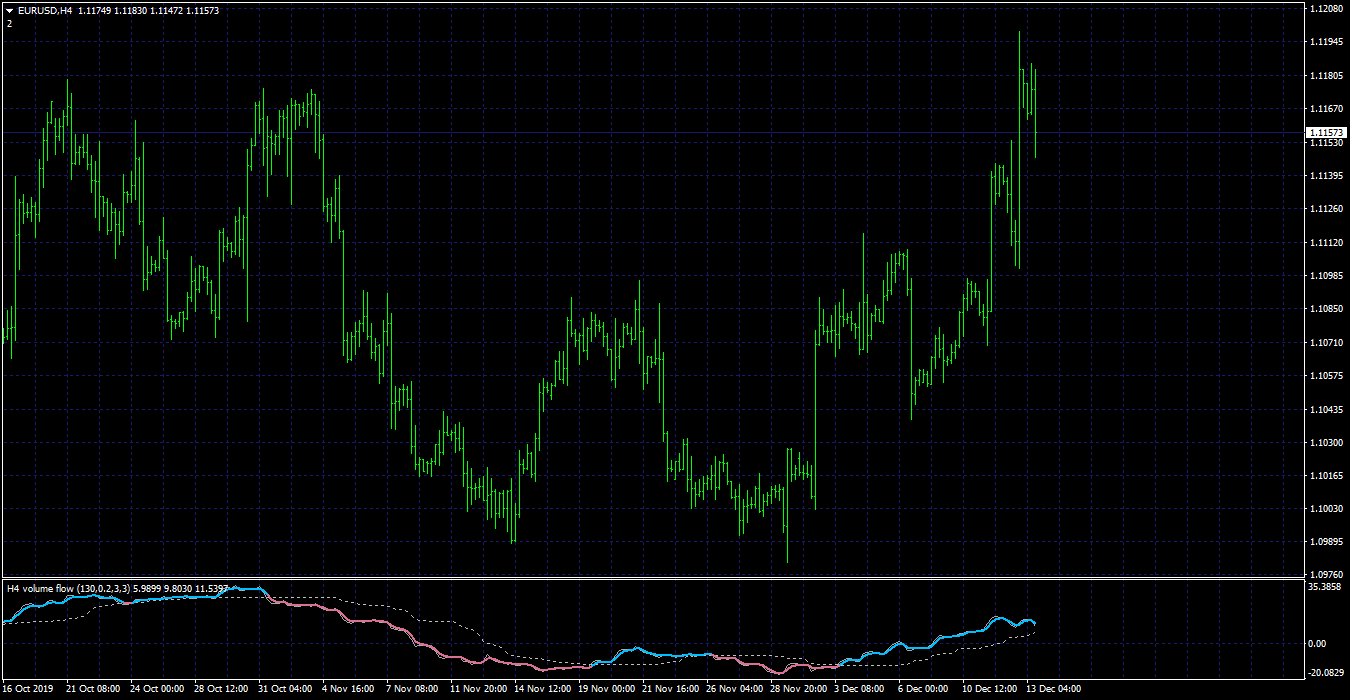
Task: Click the 1.11120 price scale label
Action: coord(1325,242)
